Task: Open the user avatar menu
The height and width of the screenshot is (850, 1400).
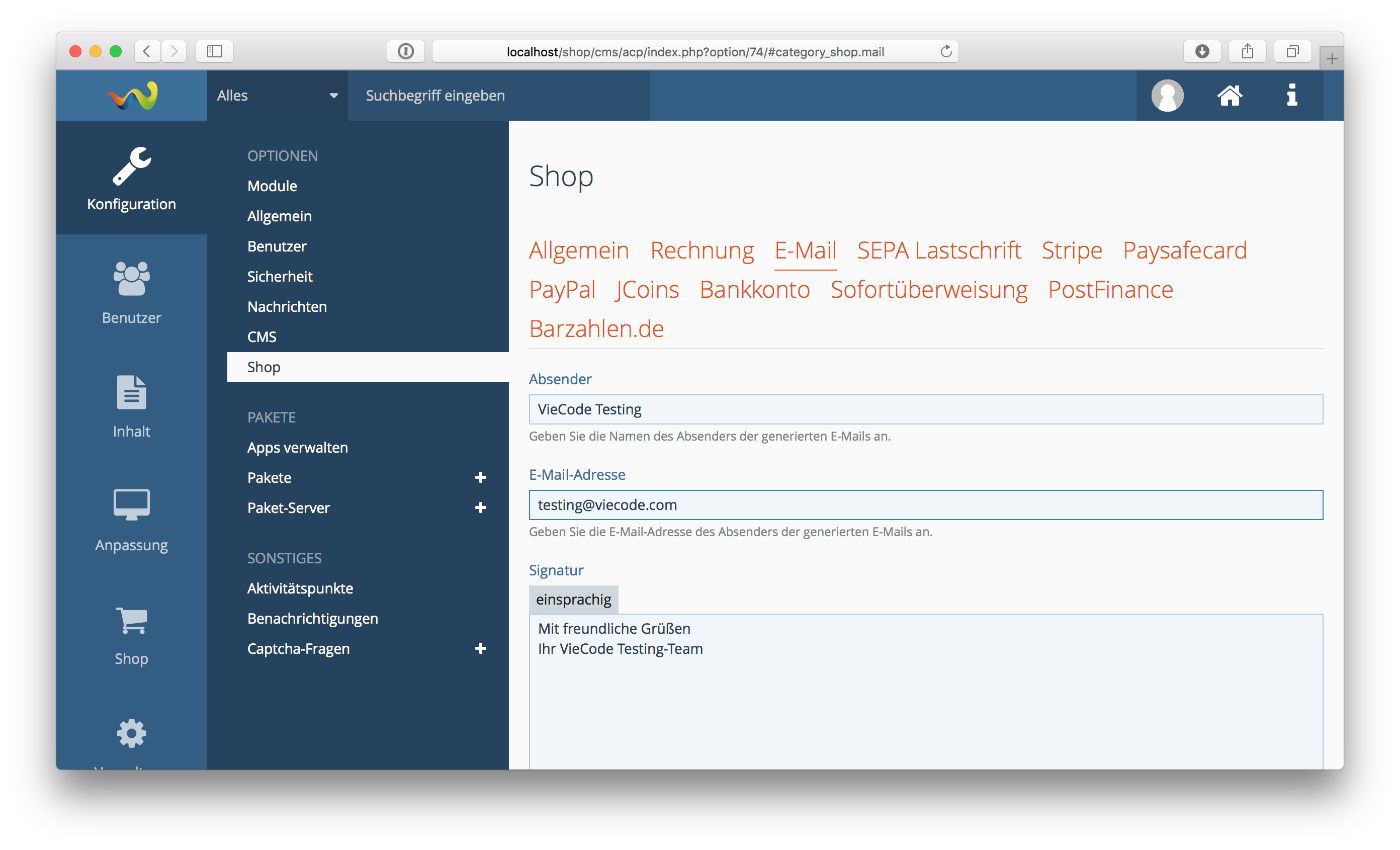Action: tap(1167, 96)
